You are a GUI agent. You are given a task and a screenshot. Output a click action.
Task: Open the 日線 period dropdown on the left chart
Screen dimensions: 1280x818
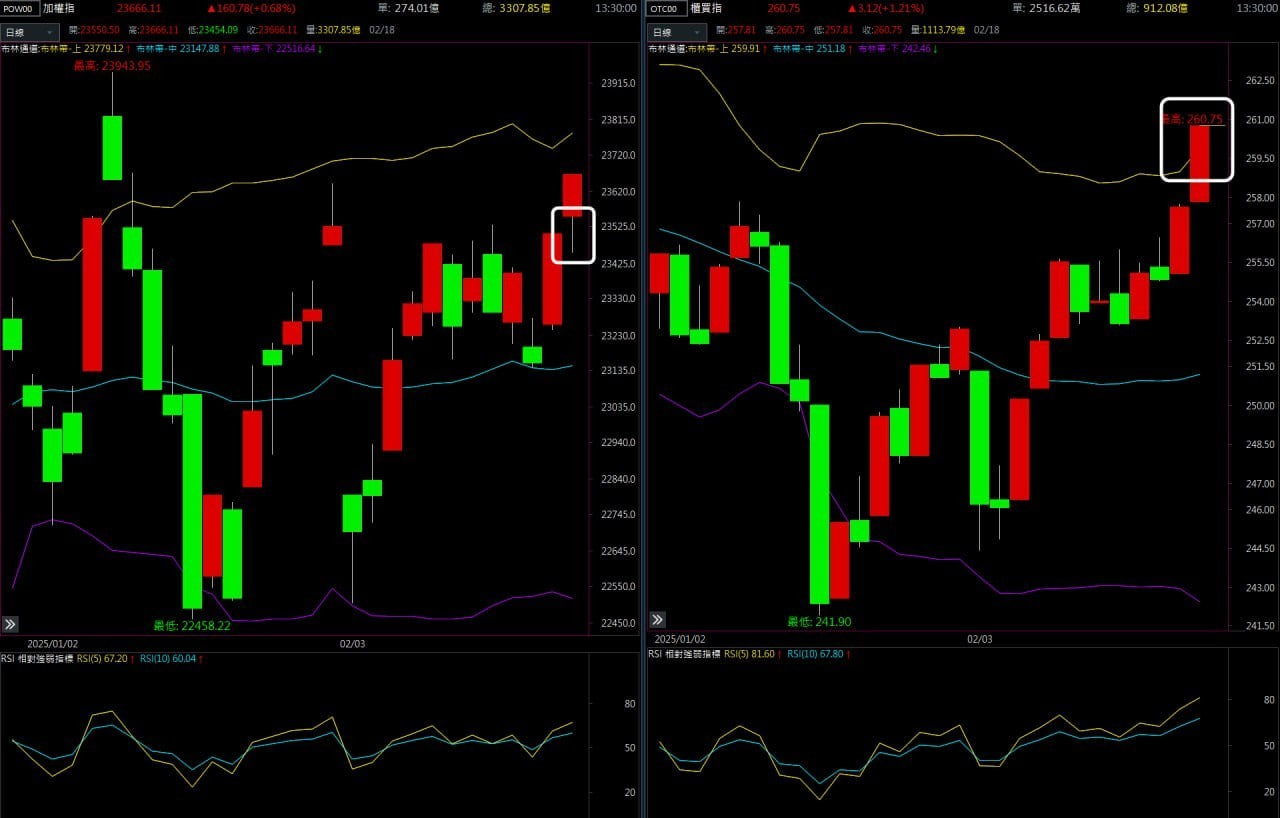click(x=31, y=32)
